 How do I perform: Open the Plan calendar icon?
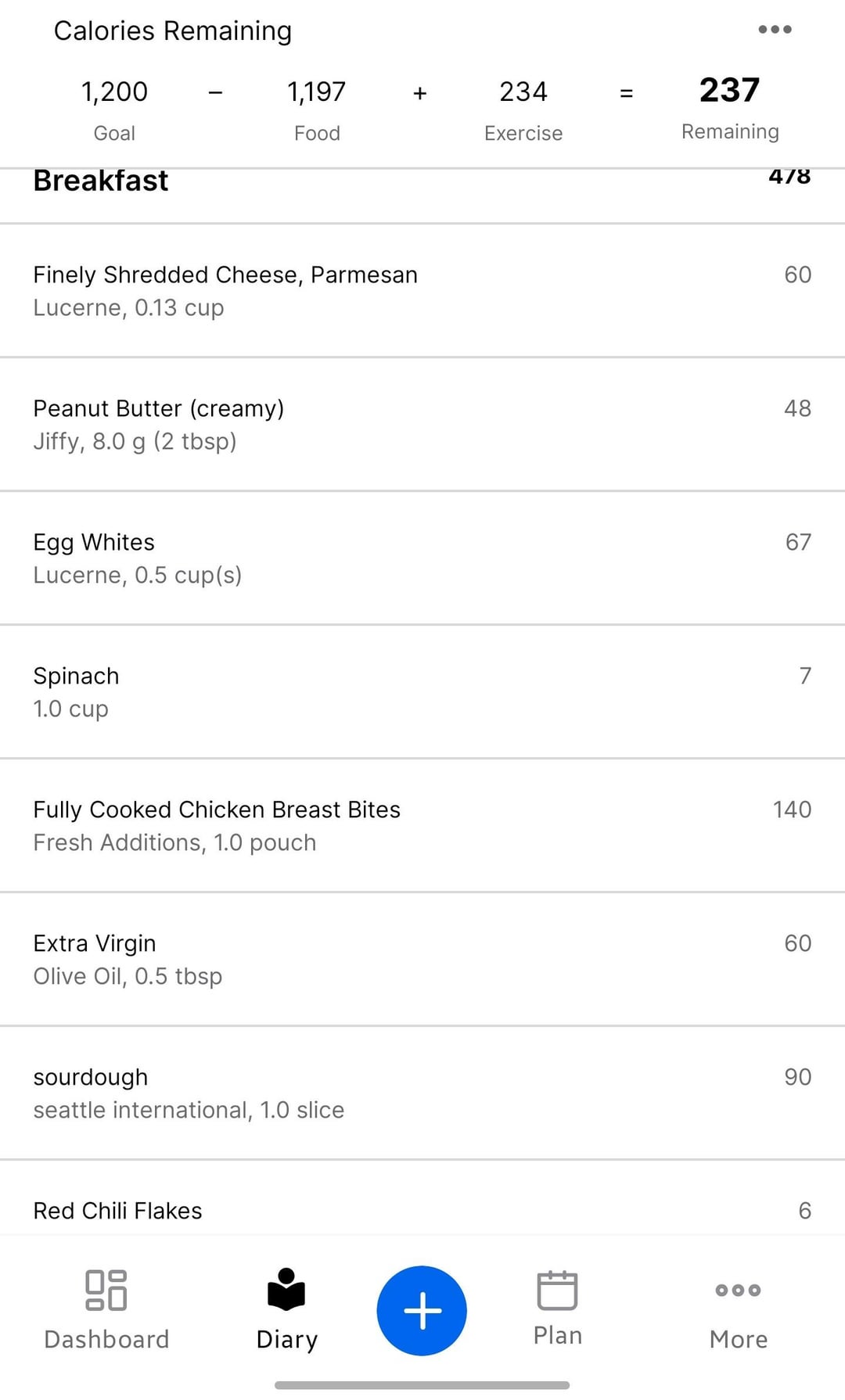557,1290
